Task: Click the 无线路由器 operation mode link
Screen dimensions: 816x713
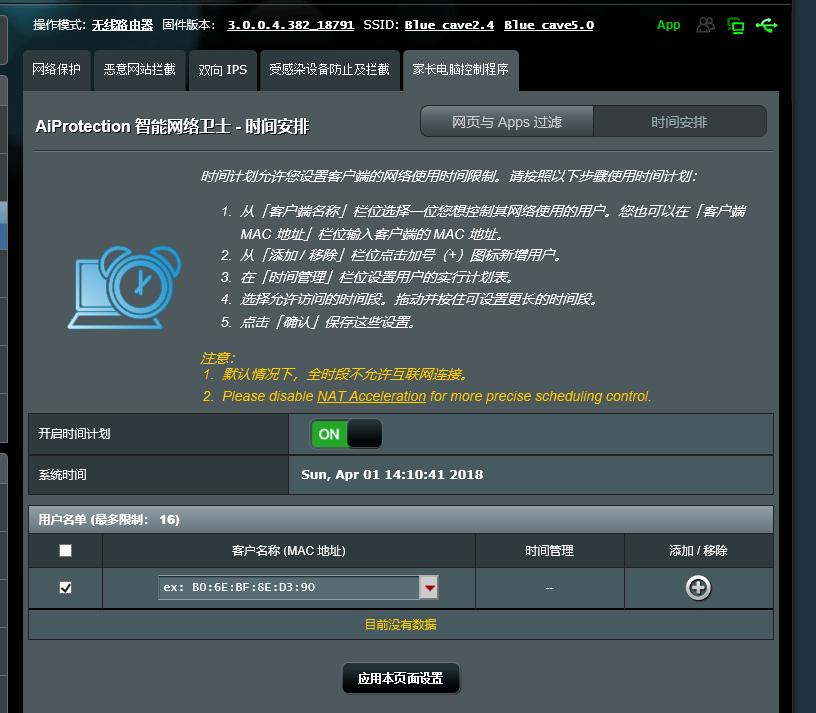Action: tap(122, 25)
